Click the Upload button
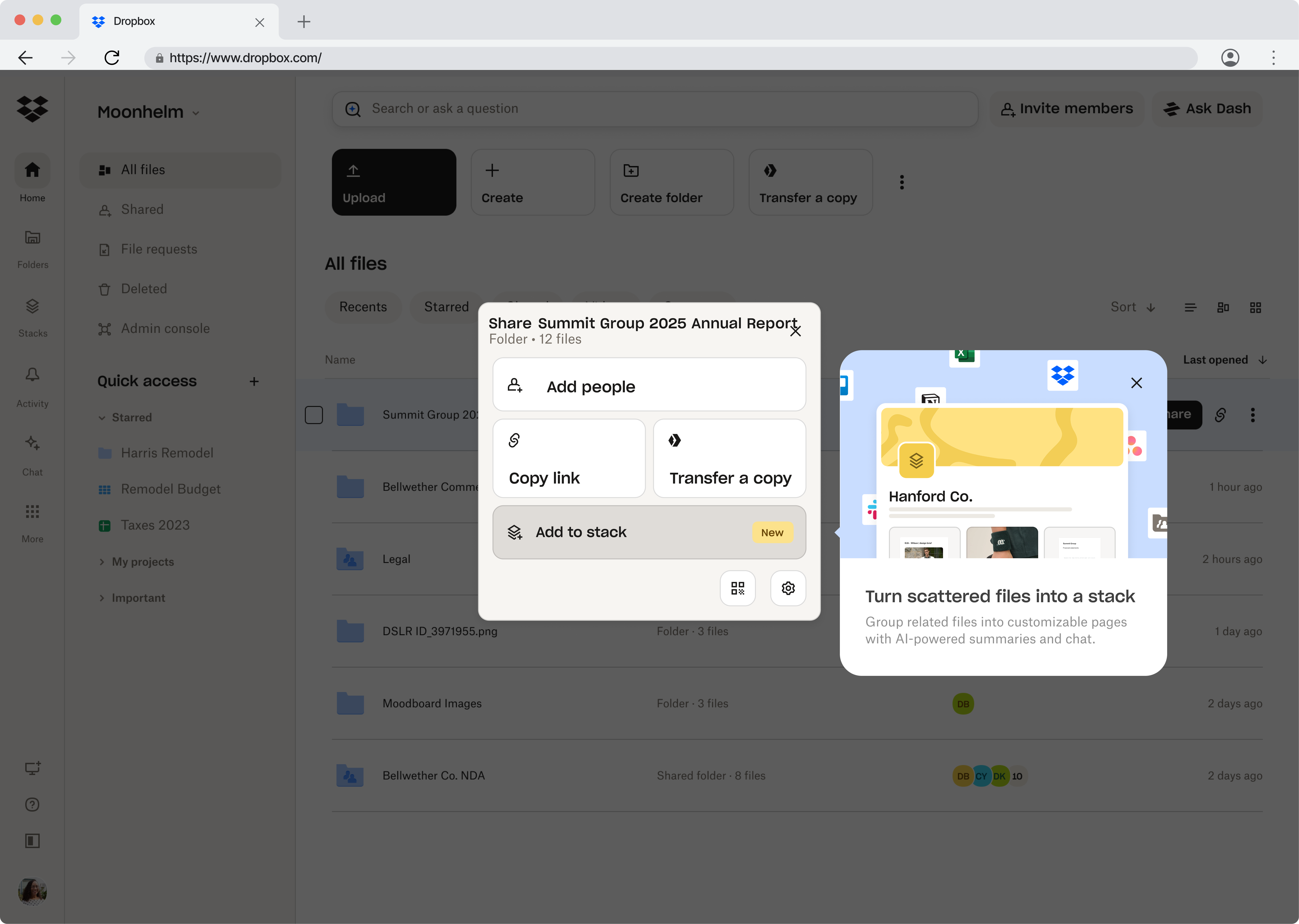The image size is (1299, 924). [394, 182]
